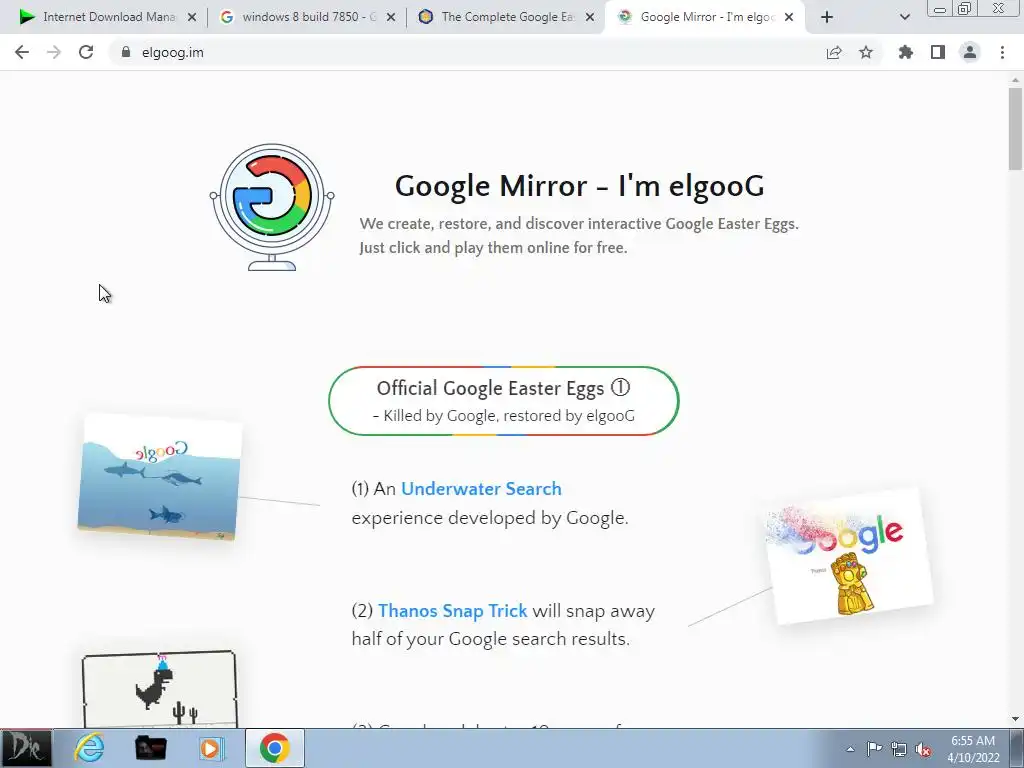Open the network tray icon
The image size is (1024, 768).
tap(899, 749)
